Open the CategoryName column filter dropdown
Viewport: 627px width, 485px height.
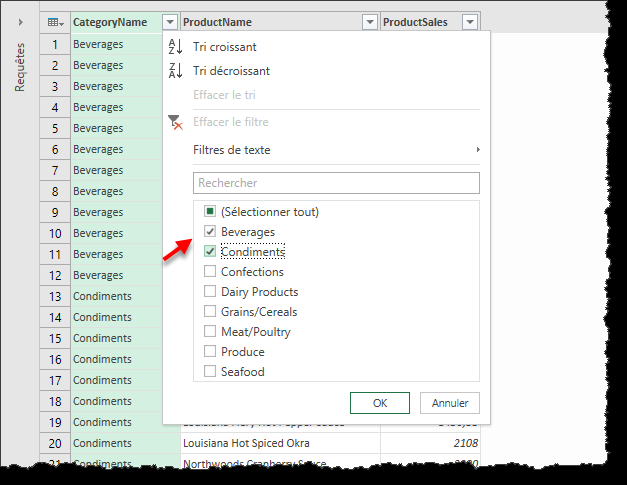(x=170, y=22)
